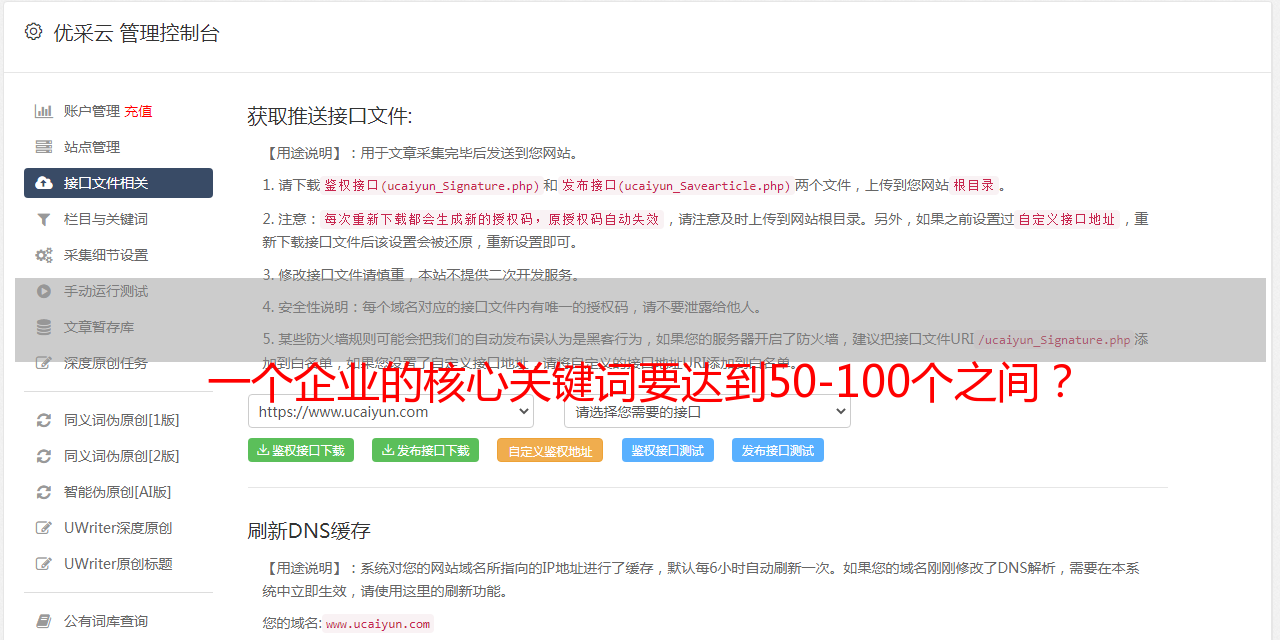Open 智能伪原创[AI版] in the sidebar

[118, 492]
